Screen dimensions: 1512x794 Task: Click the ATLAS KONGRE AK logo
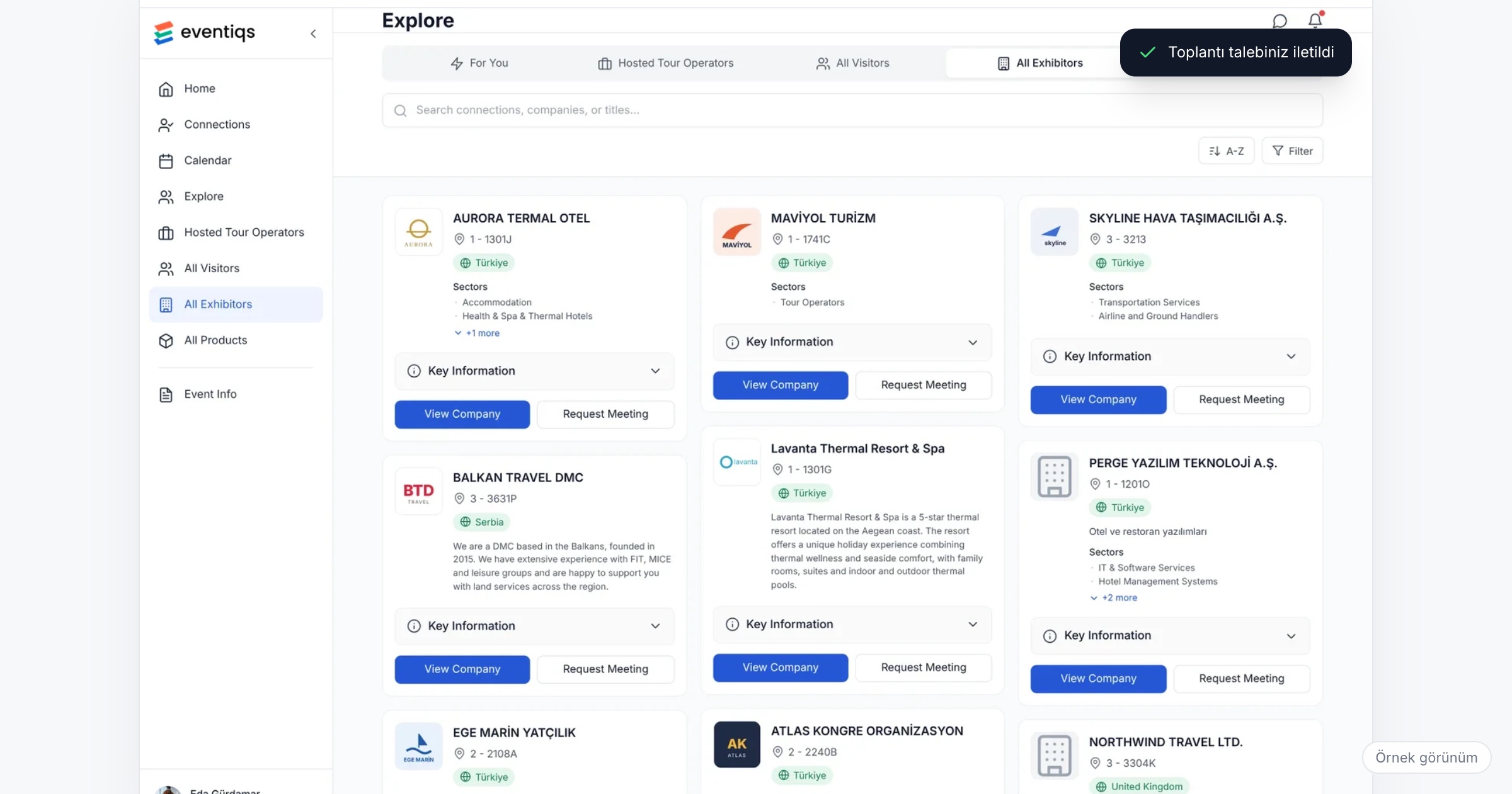click(x=736, y=745)
